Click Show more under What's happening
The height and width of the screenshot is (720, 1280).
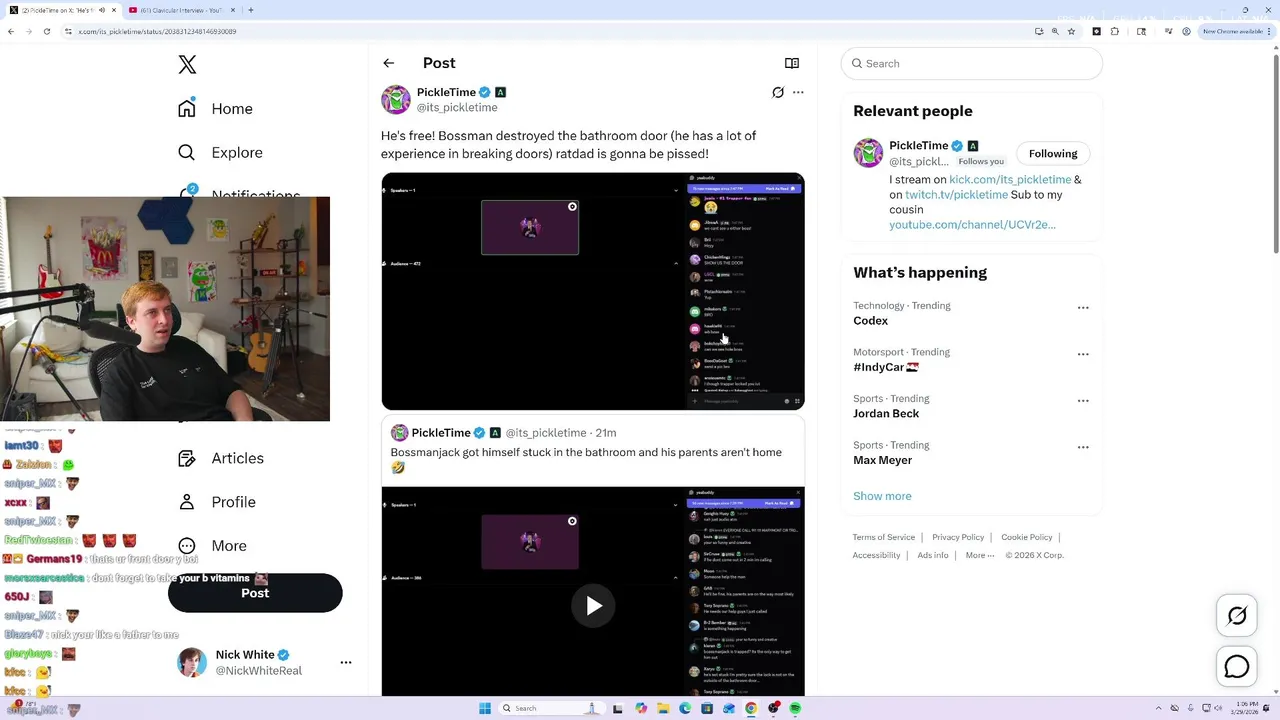[882, 496]
